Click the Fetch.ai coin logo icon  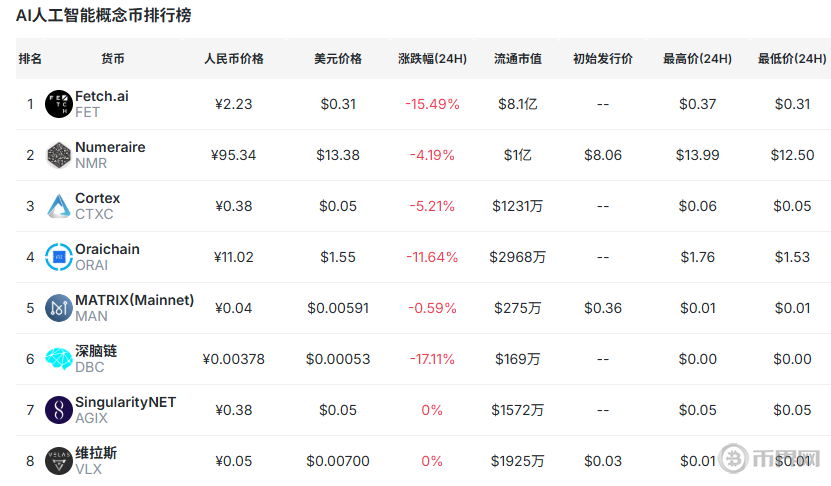click(59, 104)
